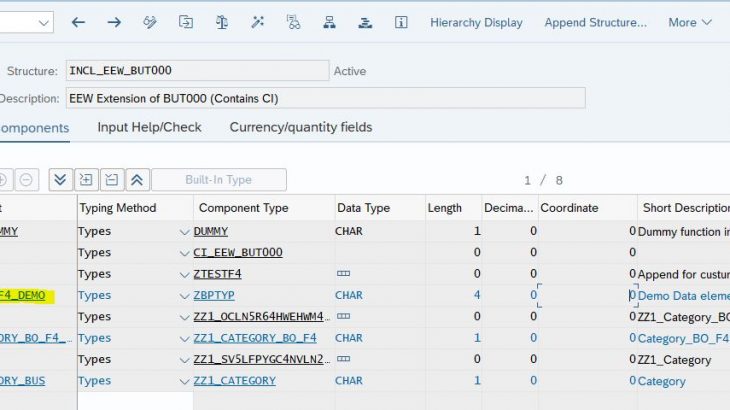Collapse all includes double-up chevron icon
730x410 pixels.
point(137,180)
